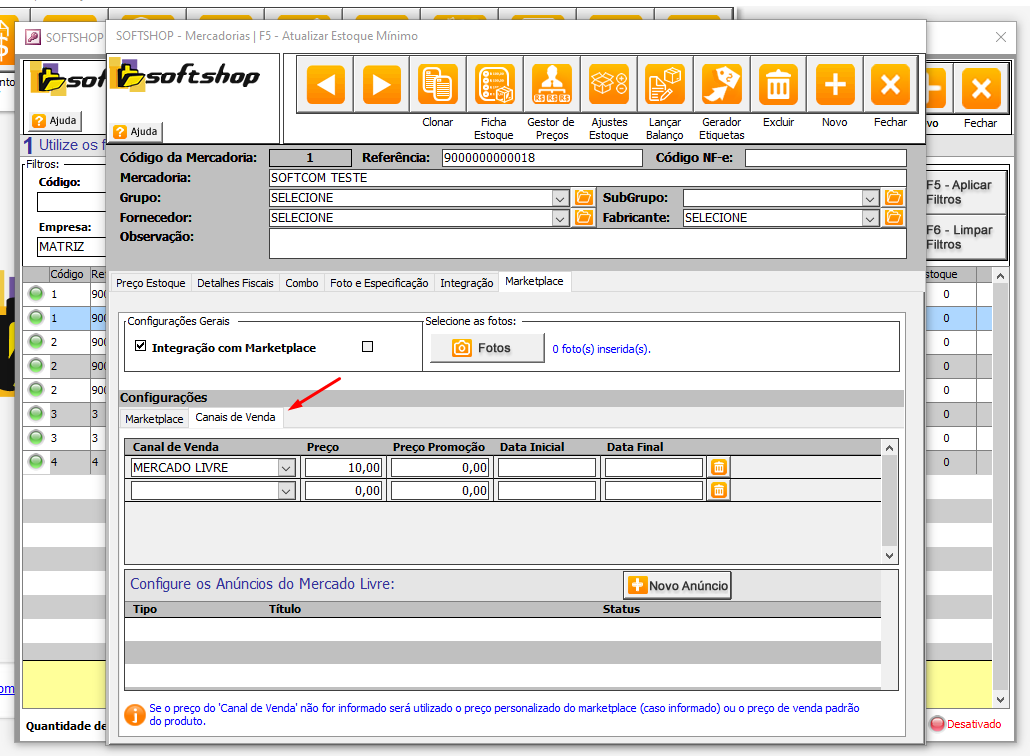Expand the Grupo dropdown
Screen dimensions: 1030x756
click(560, 198)
